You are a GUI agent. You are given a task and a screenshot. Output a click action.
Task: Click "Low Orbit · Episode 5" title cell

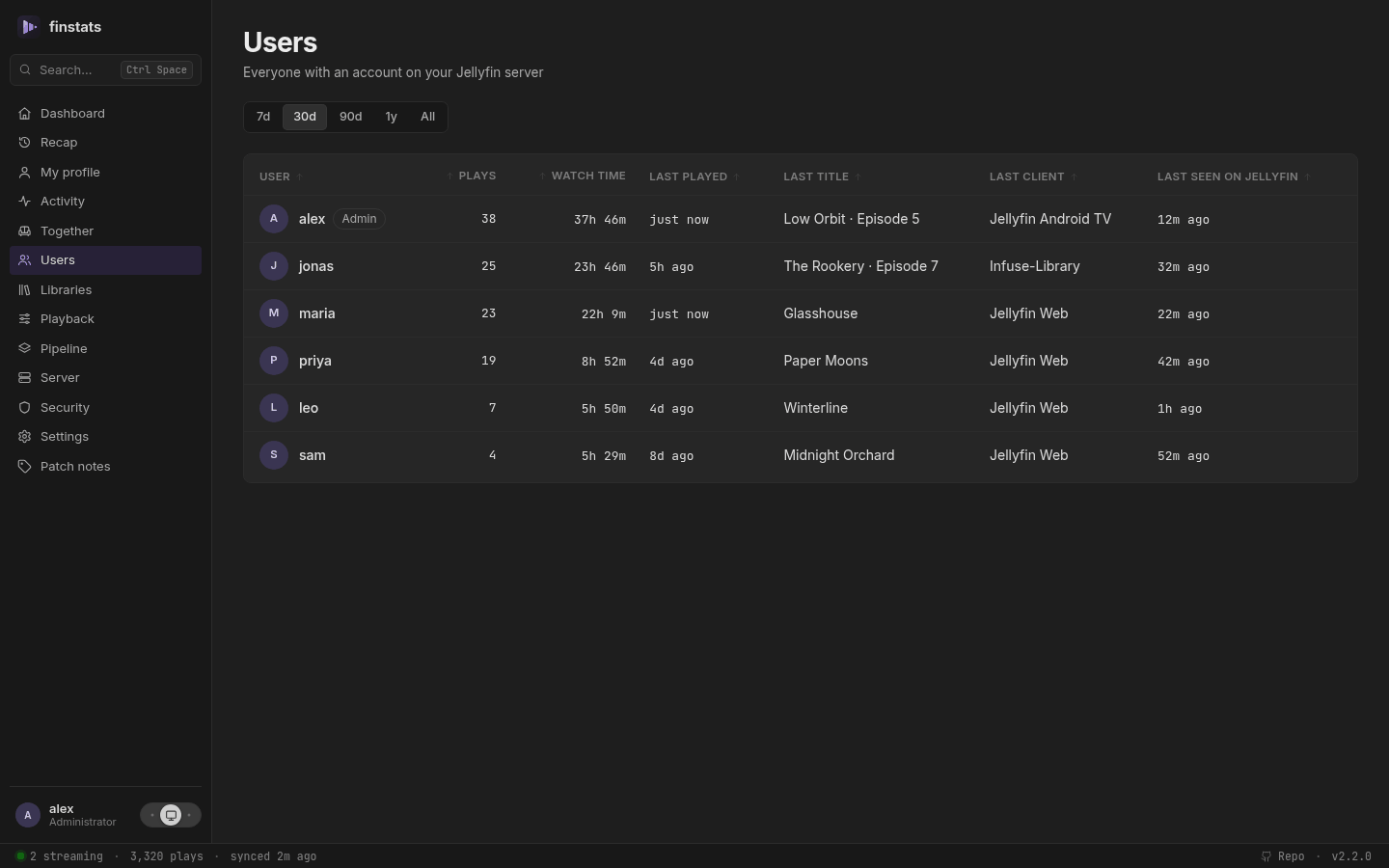tap(852, 219)
